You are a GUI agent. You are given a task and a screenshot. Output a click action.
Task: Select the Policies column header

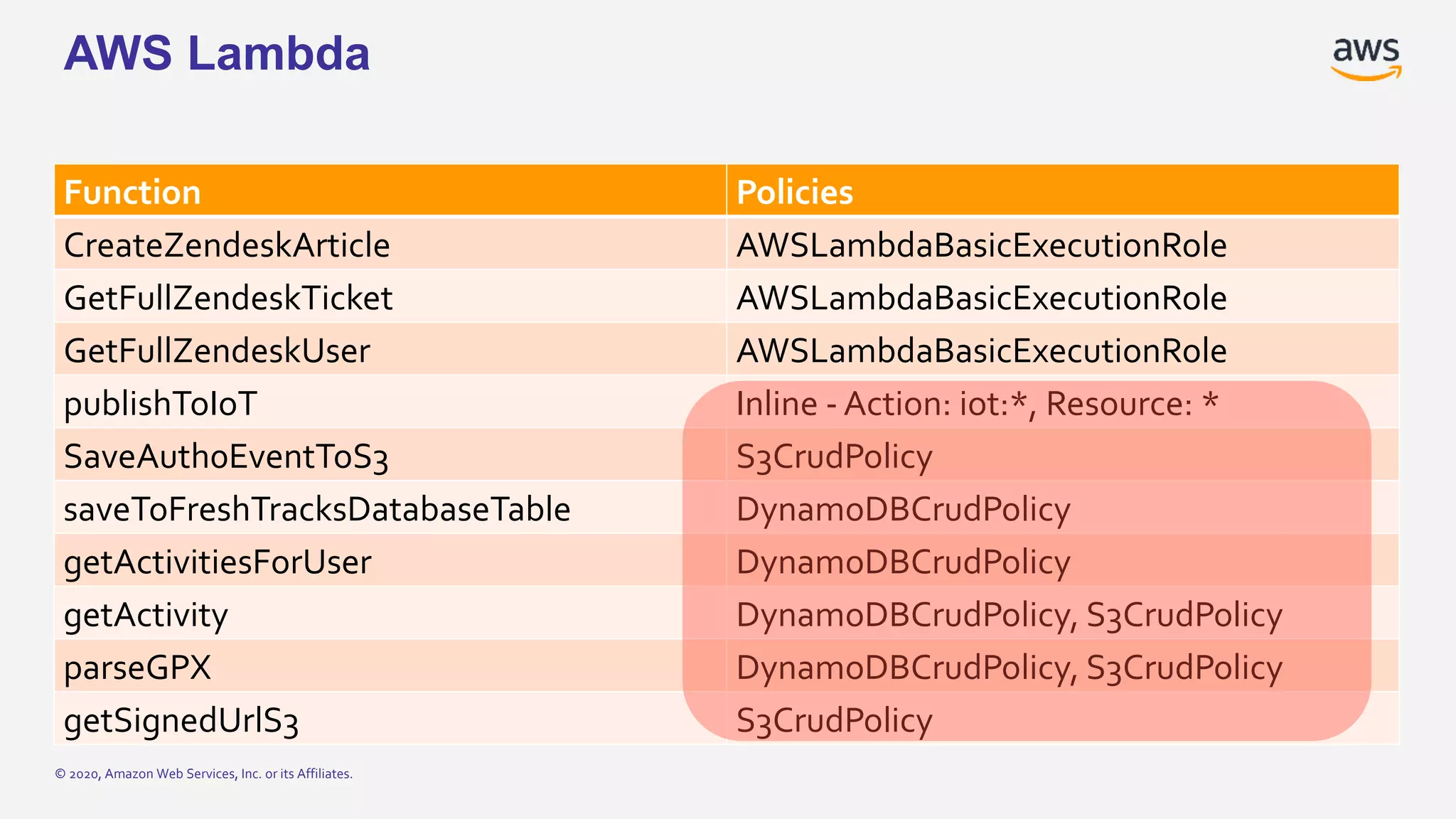[794, 192]
